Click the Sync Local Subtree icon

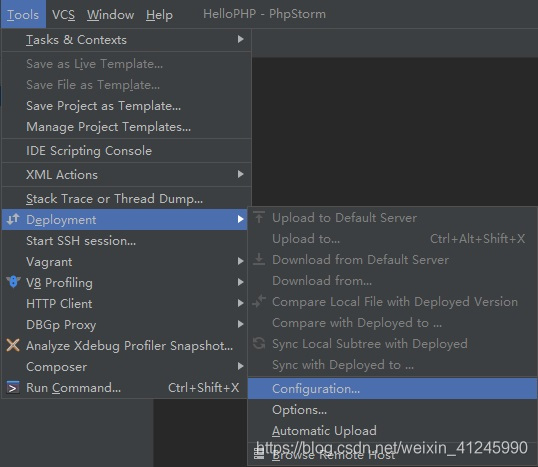(x=259, y=343)
